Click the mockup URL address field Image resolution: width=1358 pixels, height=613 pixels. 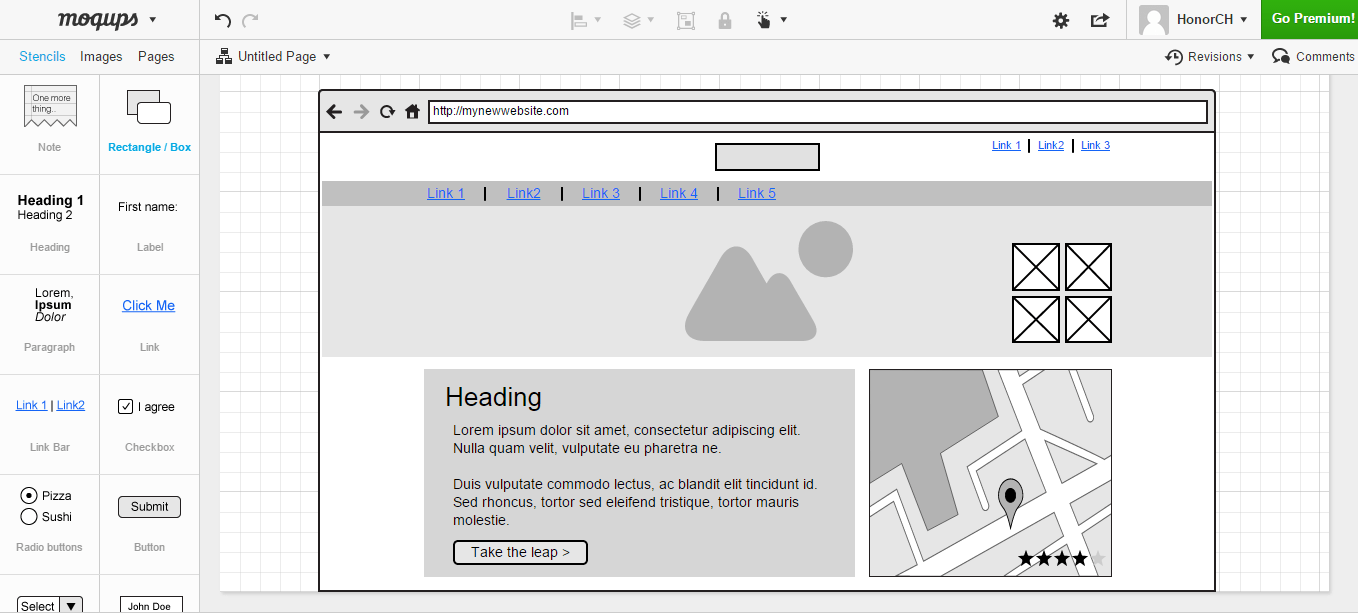pyautogui.click(x=817, y=112)
